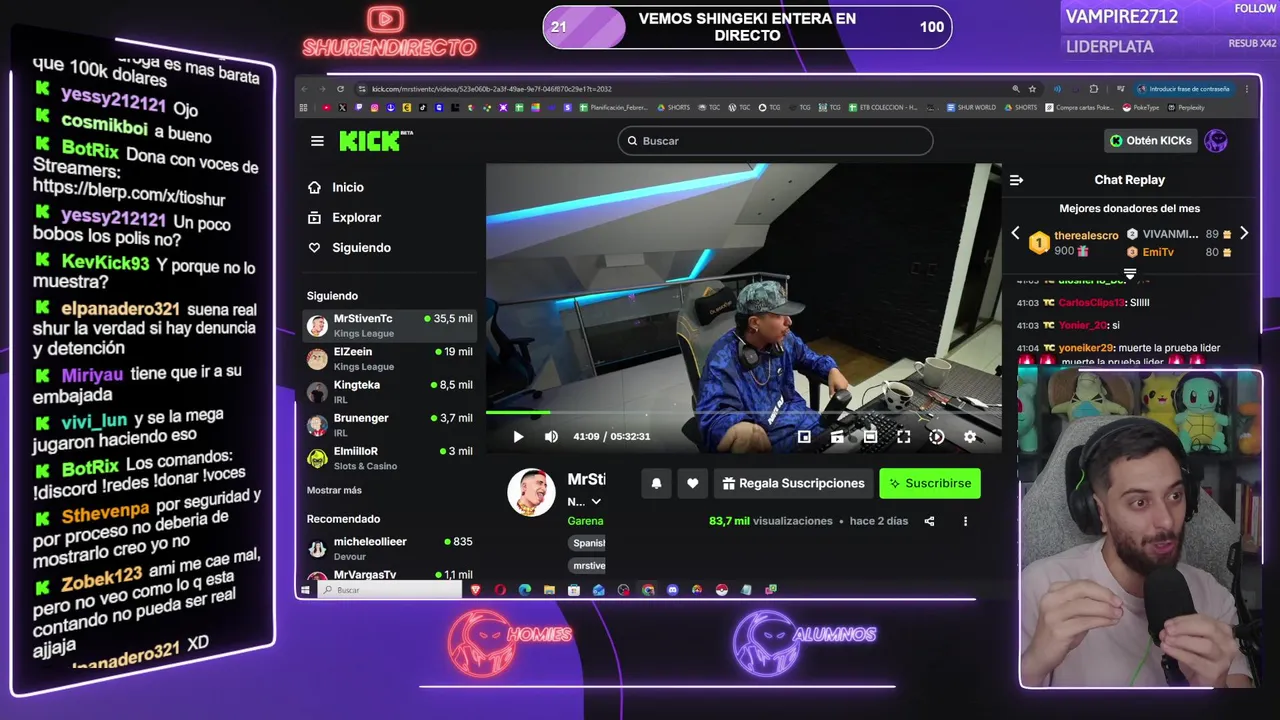The height and width of the screenshot is (720, 1280).
Task: Click donor EmiTv in leaderboard
Action: (1158, 252)
